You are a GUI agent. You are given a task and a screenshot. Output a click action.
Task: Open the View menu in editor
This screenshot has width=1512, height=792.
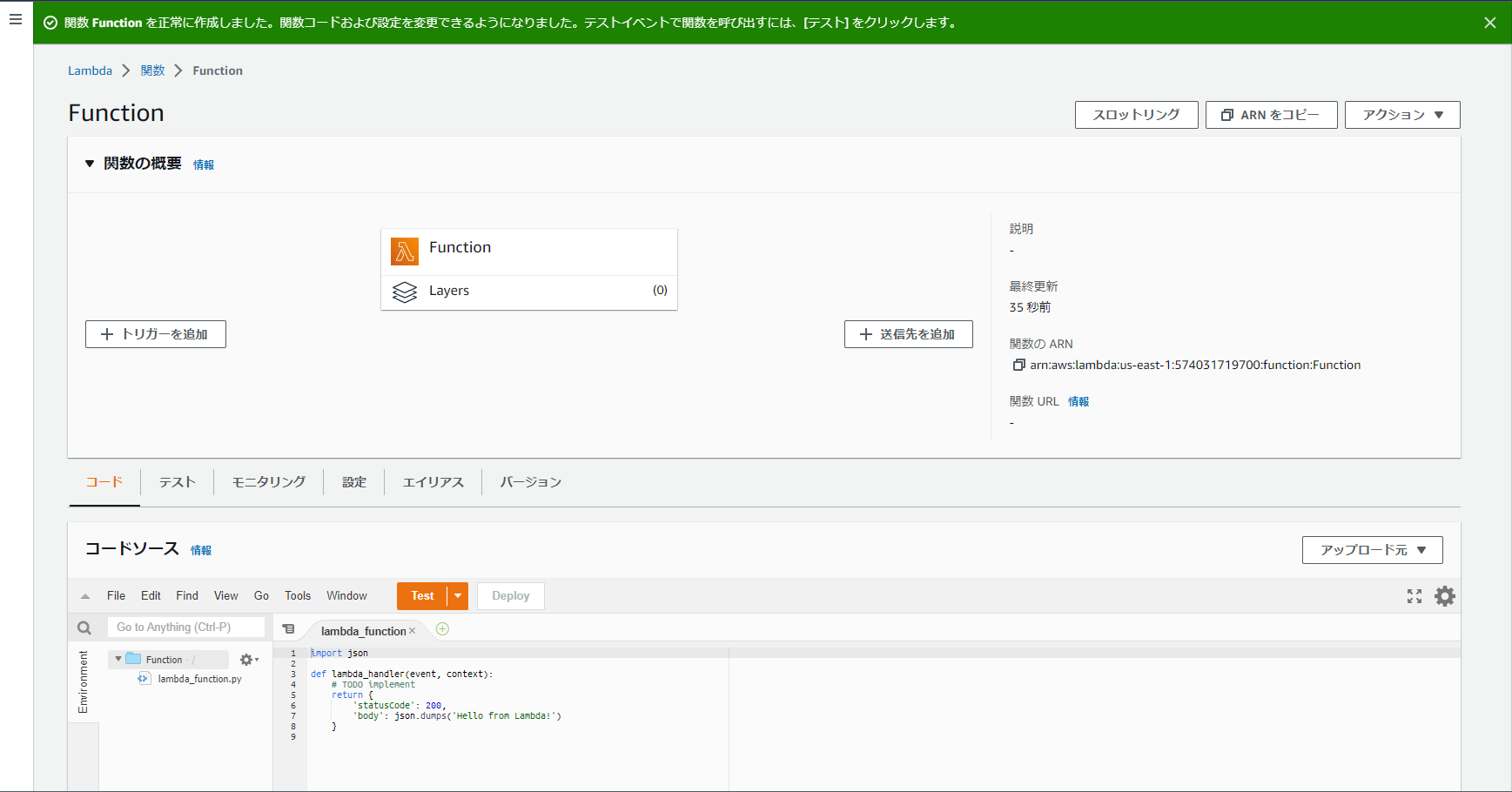click(x=226, y=596)
